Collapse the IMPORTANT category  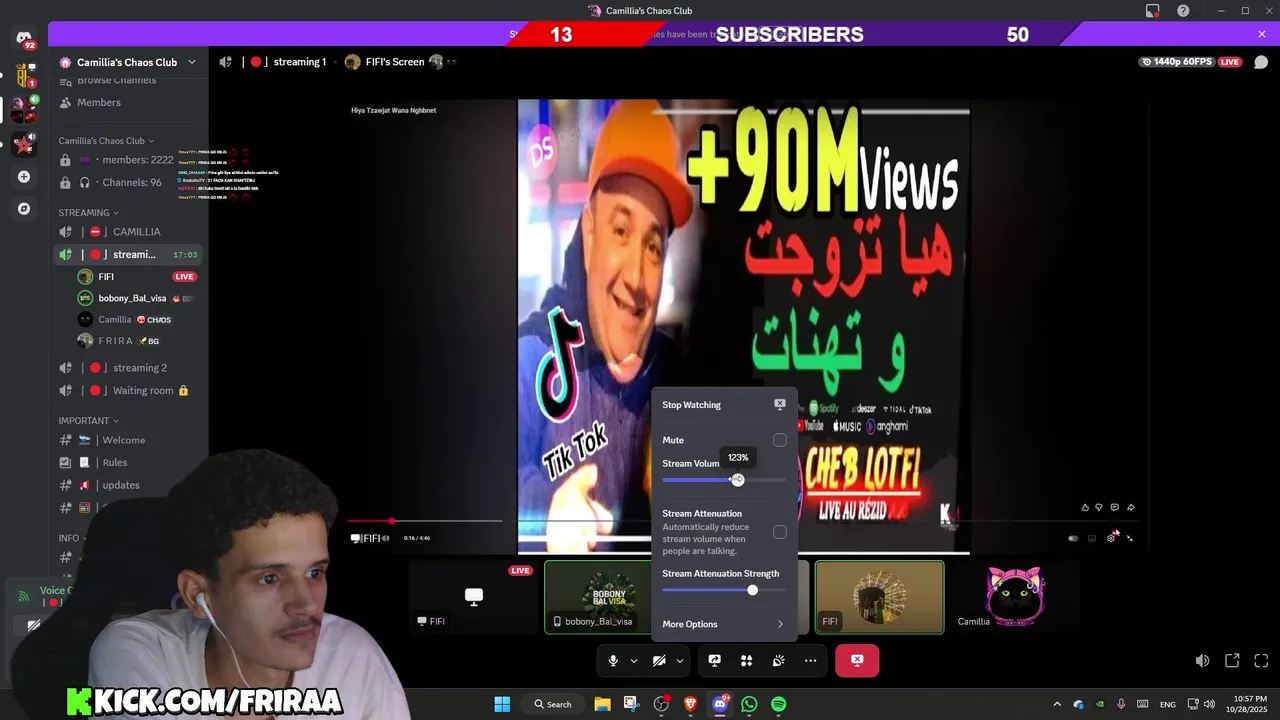(88, 421)
